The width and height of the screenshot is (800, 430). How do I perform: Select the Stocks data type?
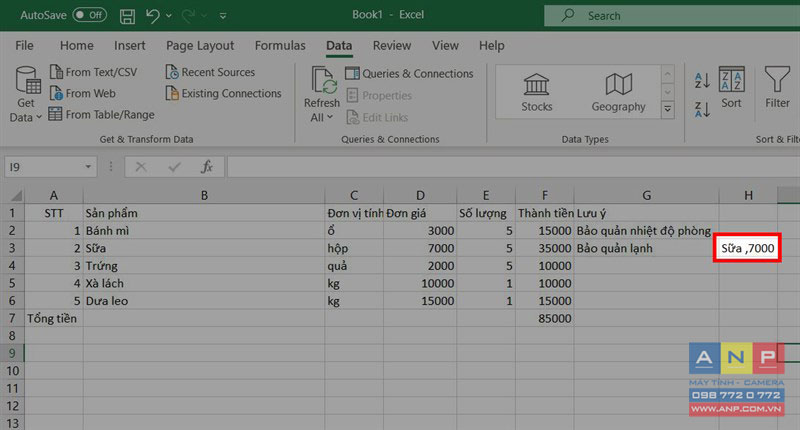pos(536,92)
